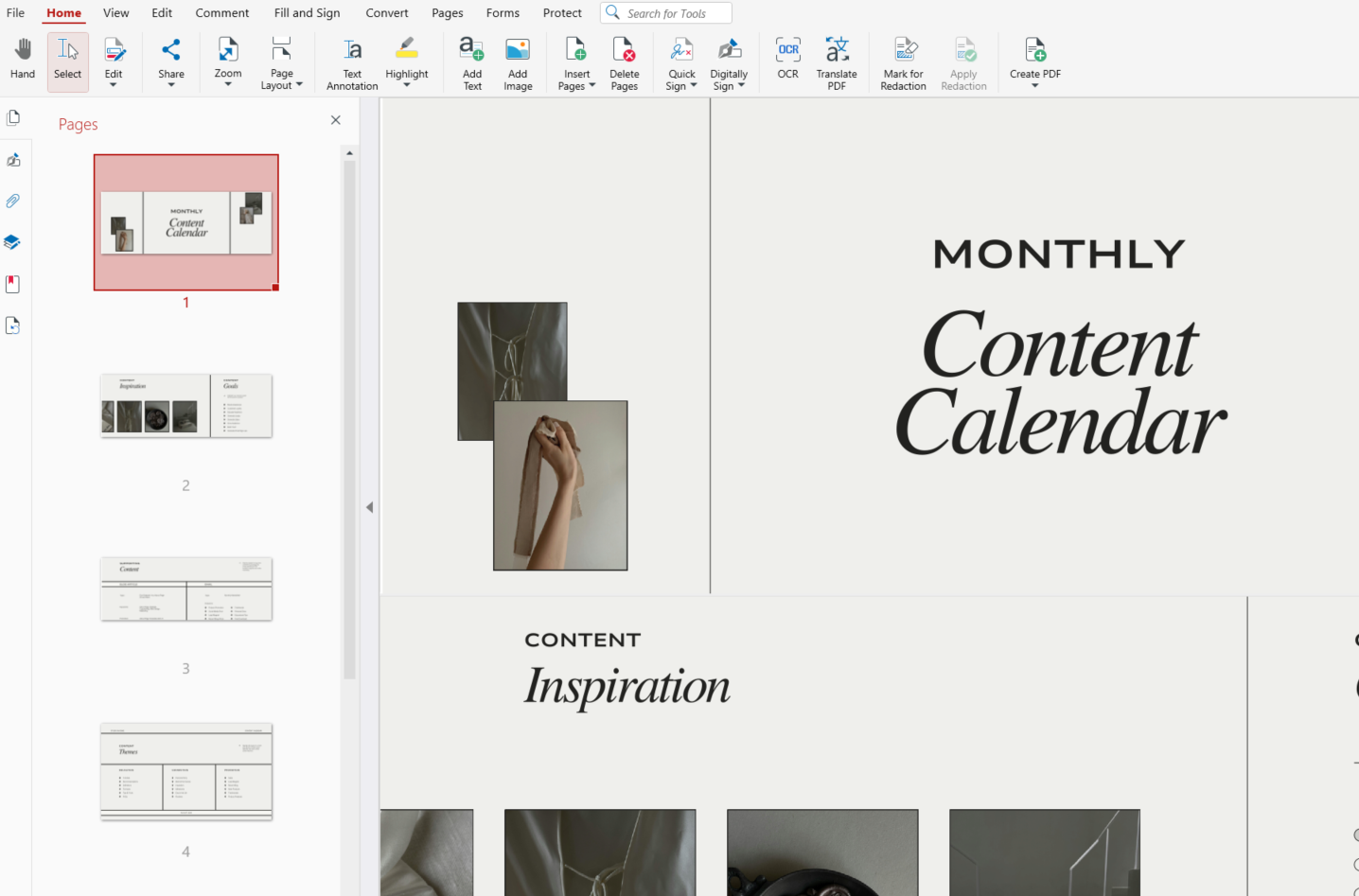1359x896 pixels.
Task: Click the Delete Pages icon
Action: click(x=624, y=50)
